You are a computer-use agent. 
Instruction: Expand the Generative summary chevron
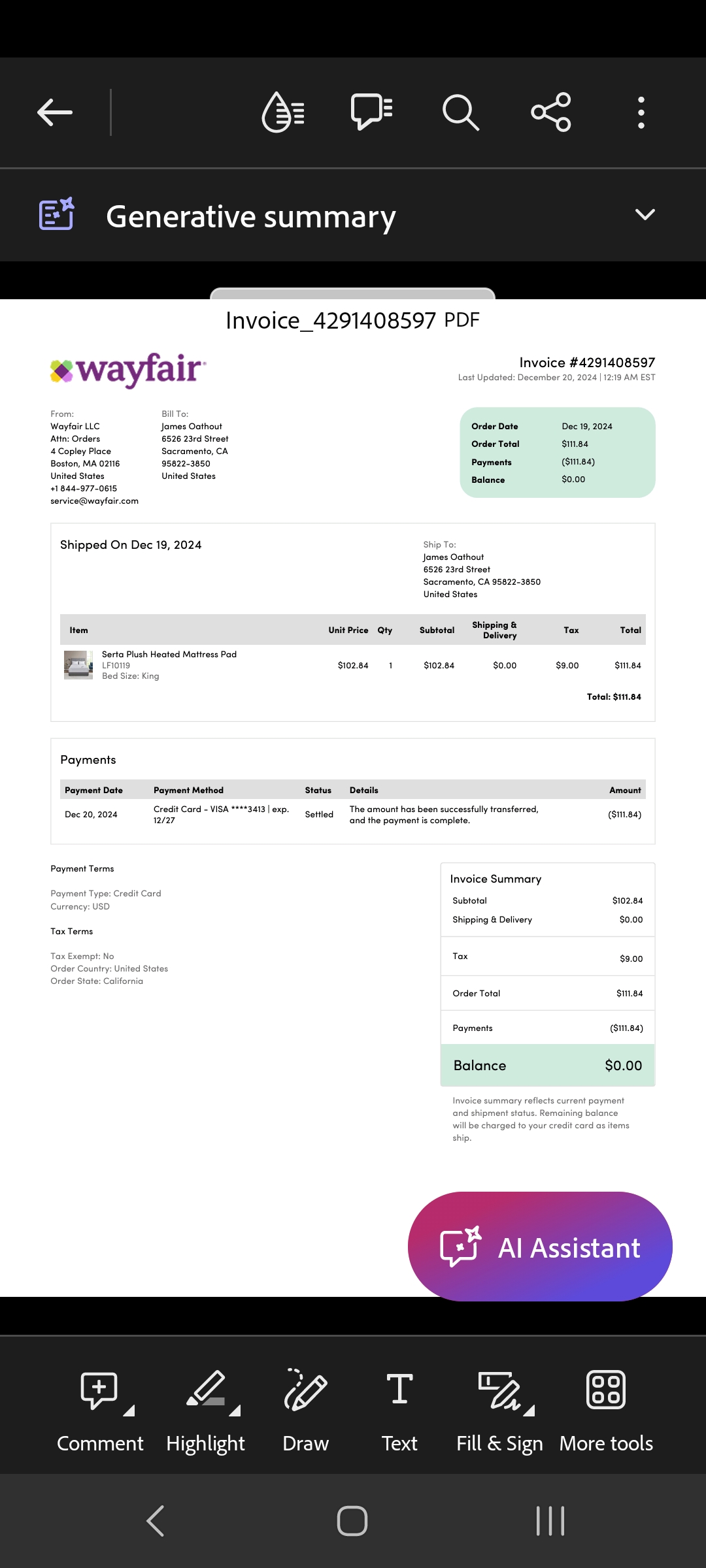click(x=645, y=214)
